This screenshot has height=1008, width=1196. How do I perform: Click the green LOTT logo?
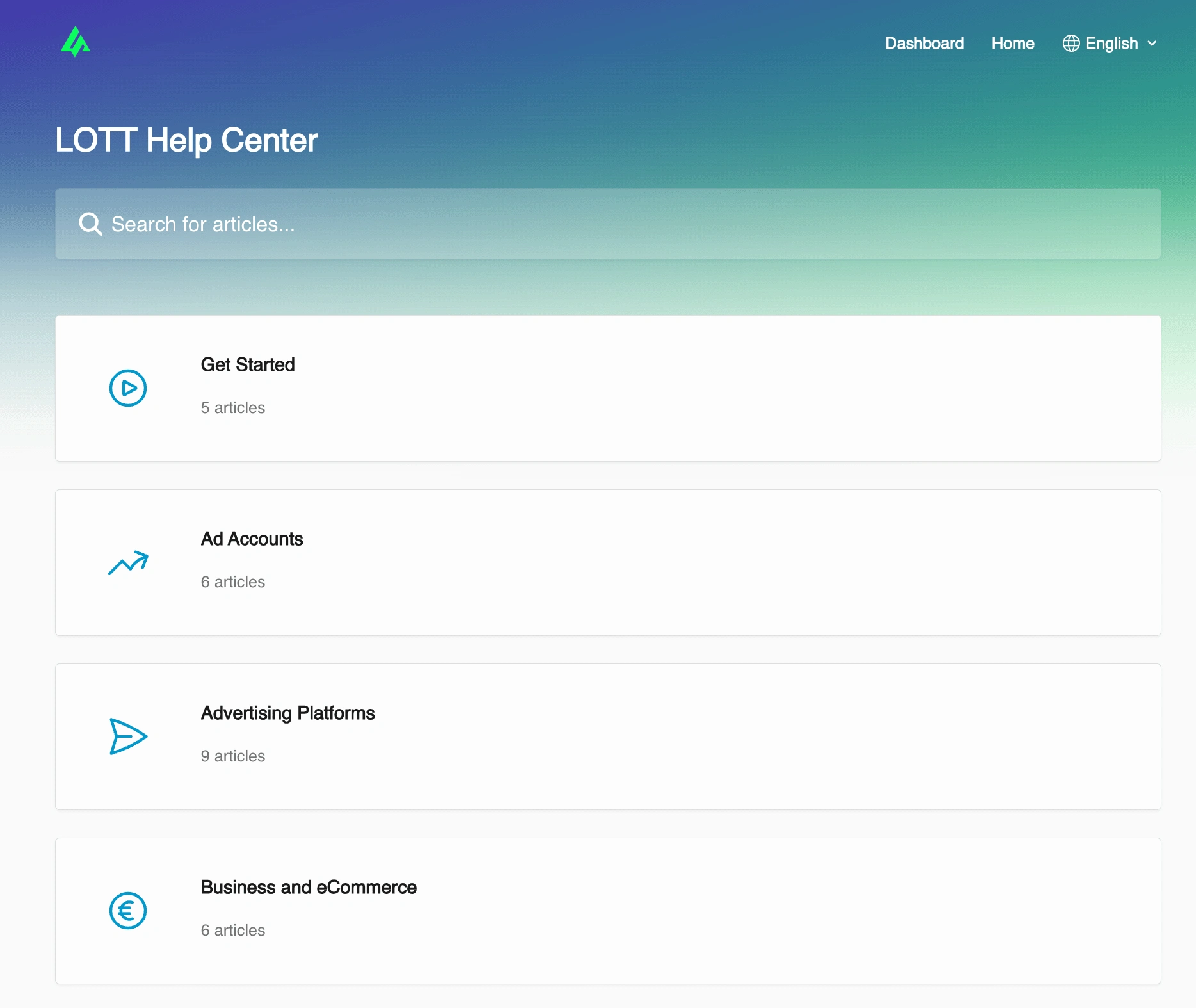tap(76, 42)
